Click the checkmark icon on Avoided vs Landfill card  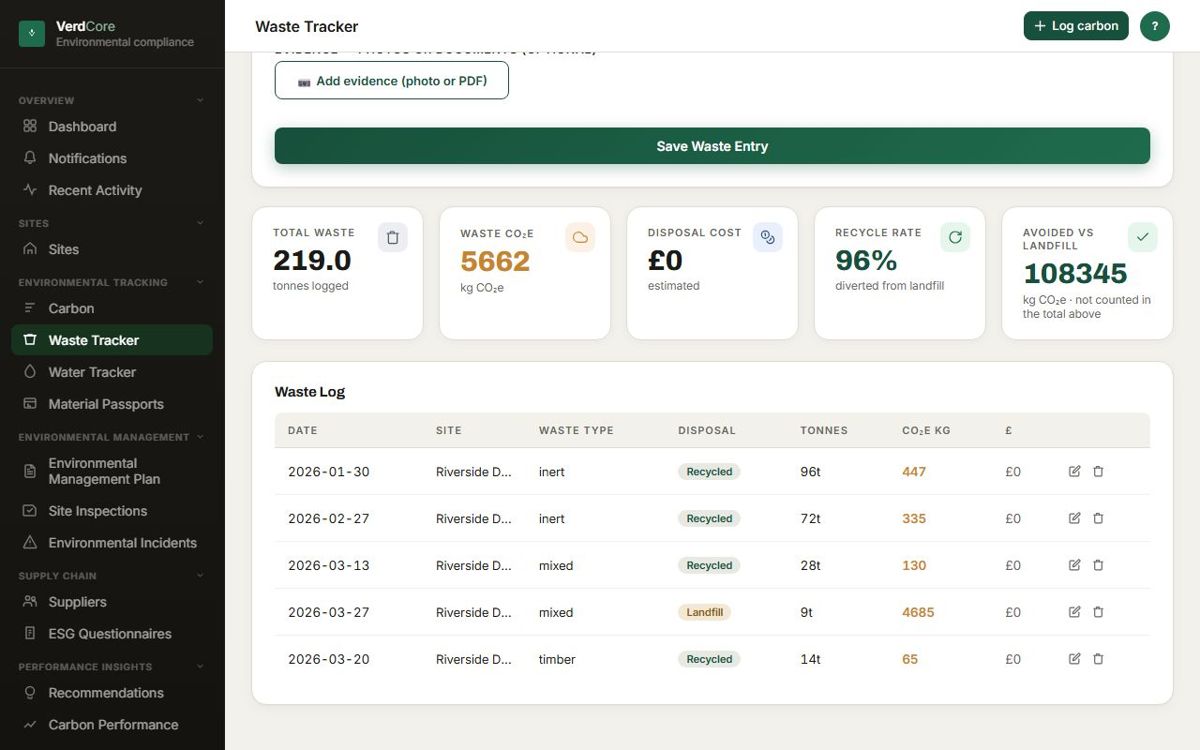[x=1143, y=237]
